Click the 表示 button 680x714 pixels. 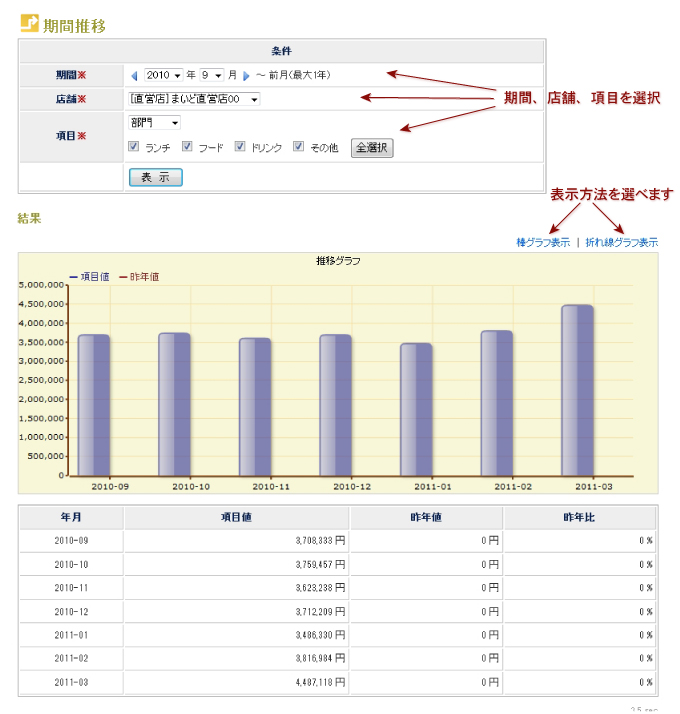click(156, 177)
